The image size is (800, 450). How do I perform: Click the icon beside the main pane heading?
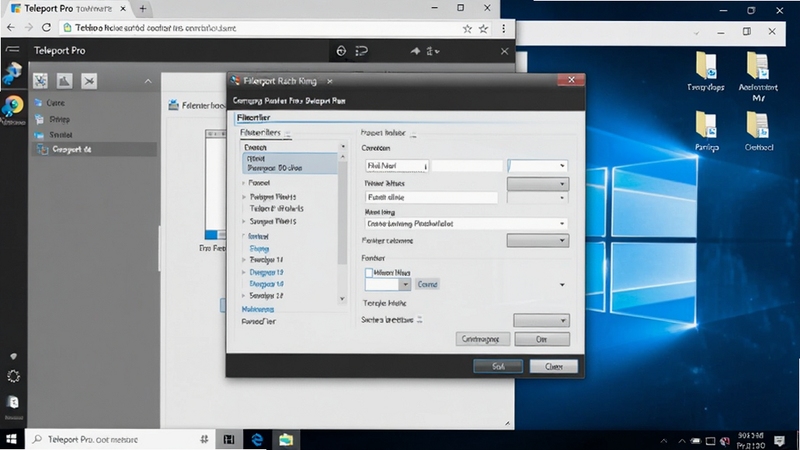pos(173,105)
